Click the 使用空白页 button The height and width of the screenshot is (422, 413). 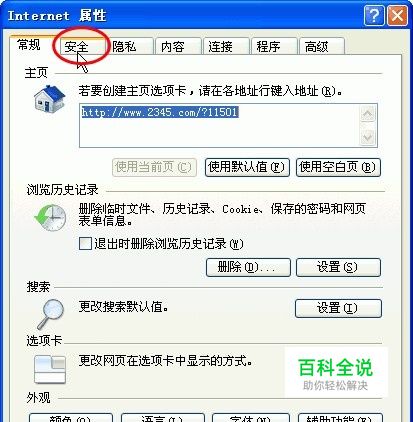[338, 167]
